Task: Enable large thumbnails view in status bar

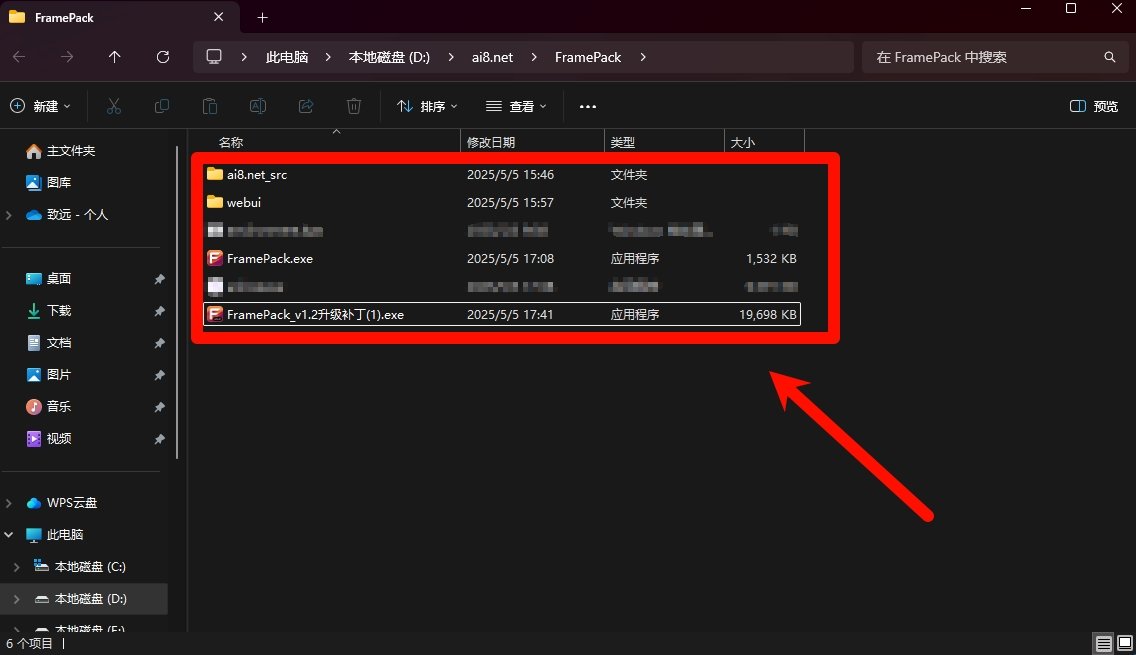Action: [1123, 643]
